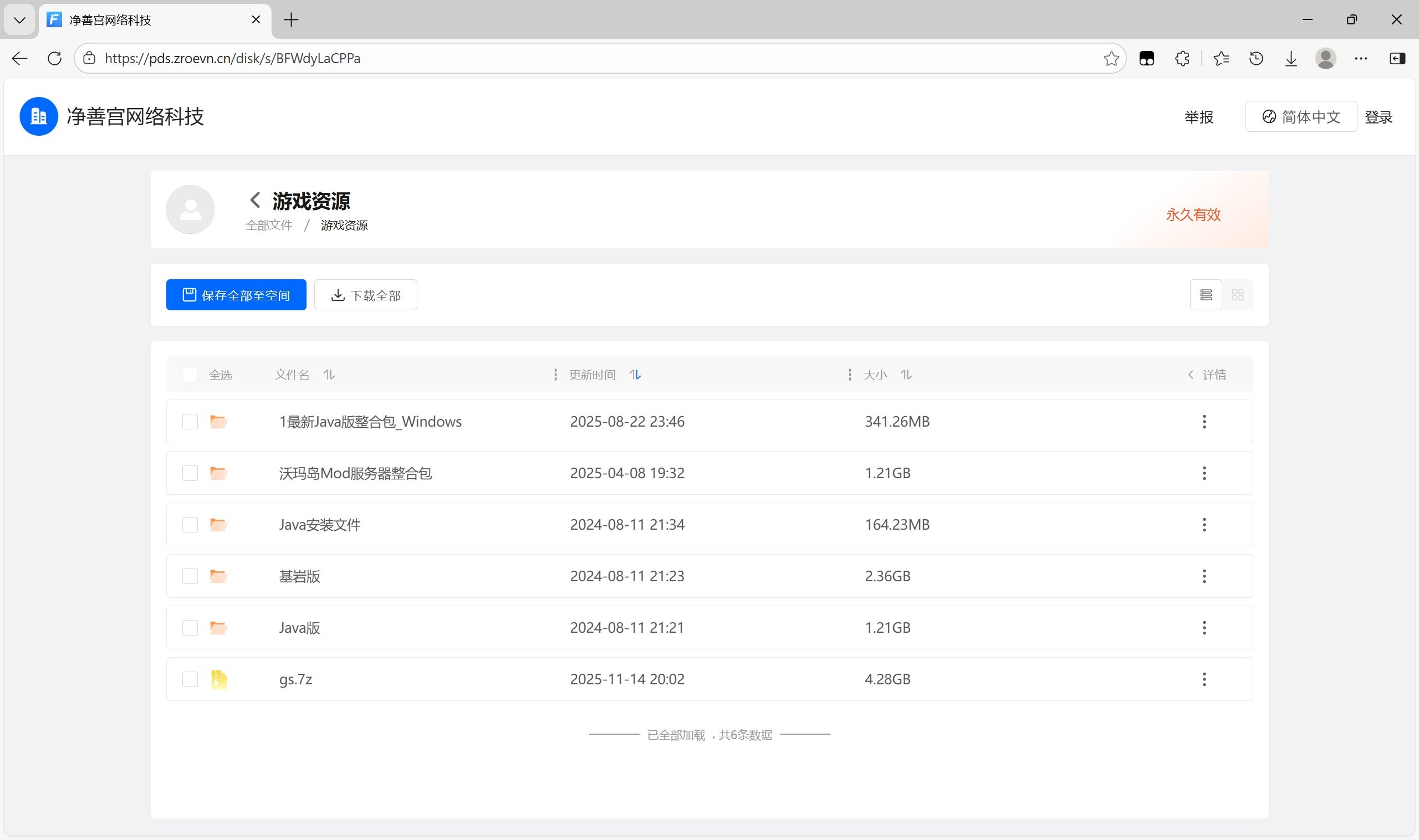
Task: Open the 简体中文 language dropdown
Action: pyautogui.click(x=1300, y=116)
